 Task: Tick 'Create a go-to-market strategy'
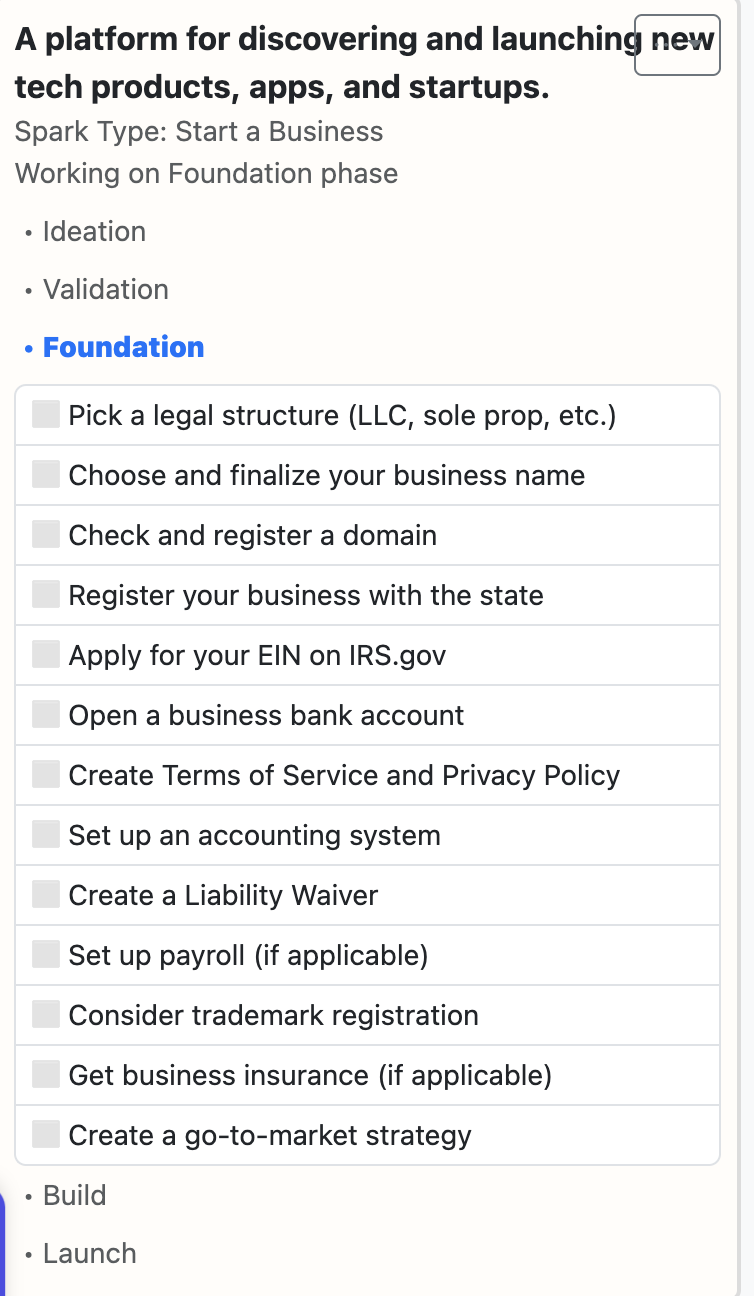(x=46, y=1134)
